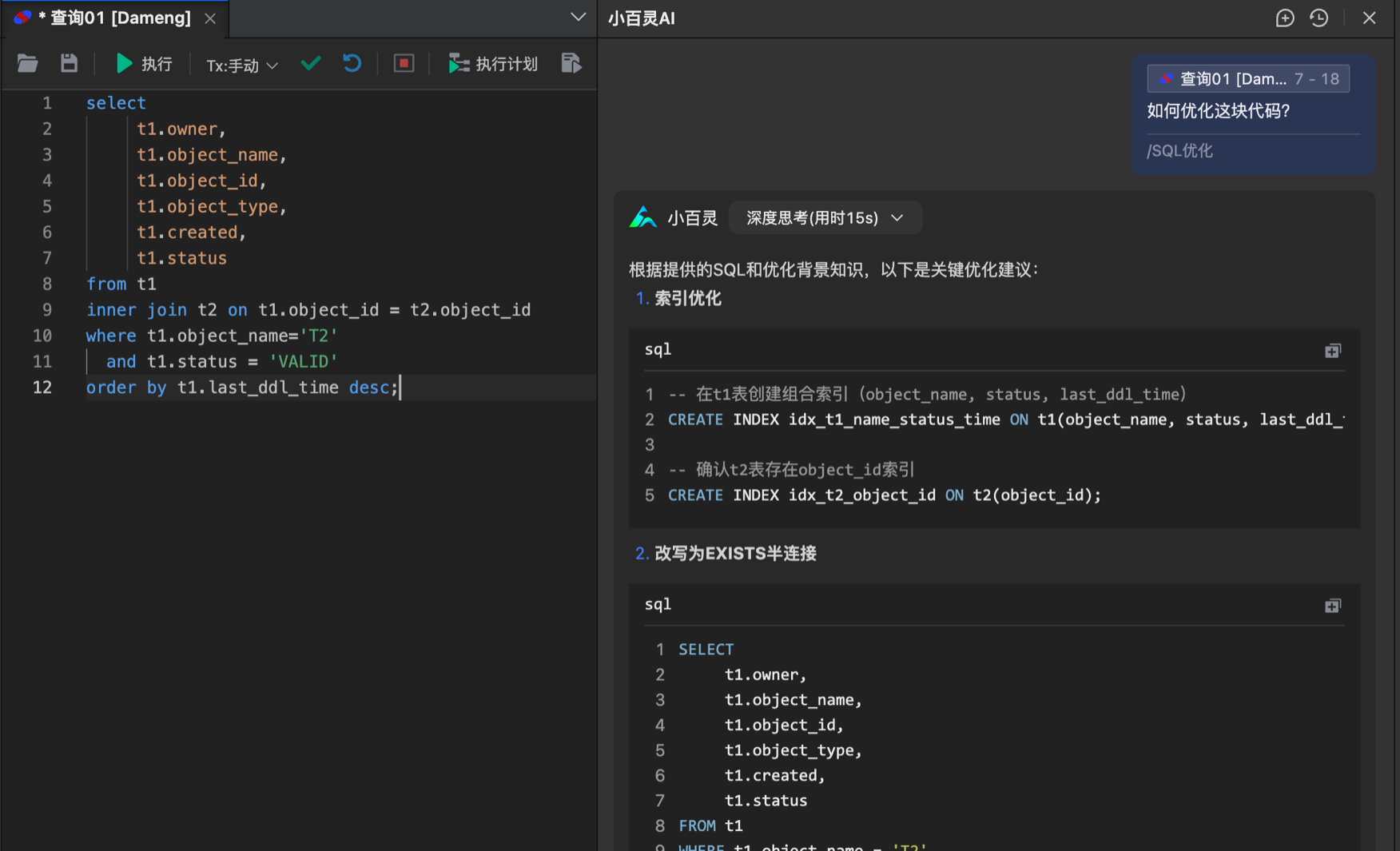Rollback transaction with the undo arrow icon
The height and width of the screenshot is (851, 1400).
[x=352, y=63]
